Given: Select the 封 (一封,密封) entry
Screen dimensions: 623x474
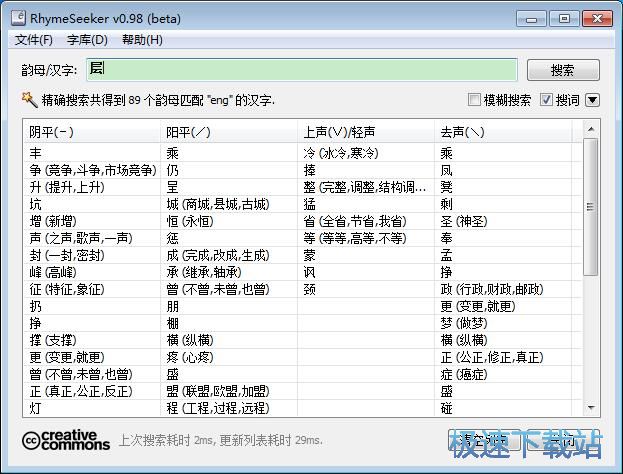Looking at the screenshot, I should 67,255.
